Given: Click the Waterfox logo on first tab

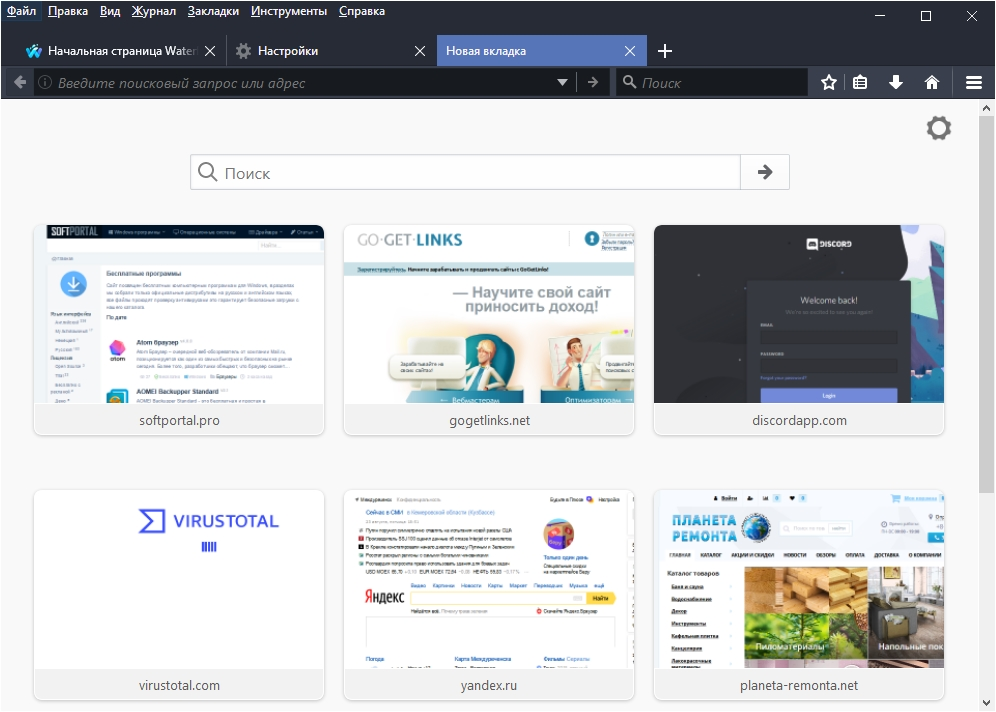Looking at the screenshot, I should (34, 51).
